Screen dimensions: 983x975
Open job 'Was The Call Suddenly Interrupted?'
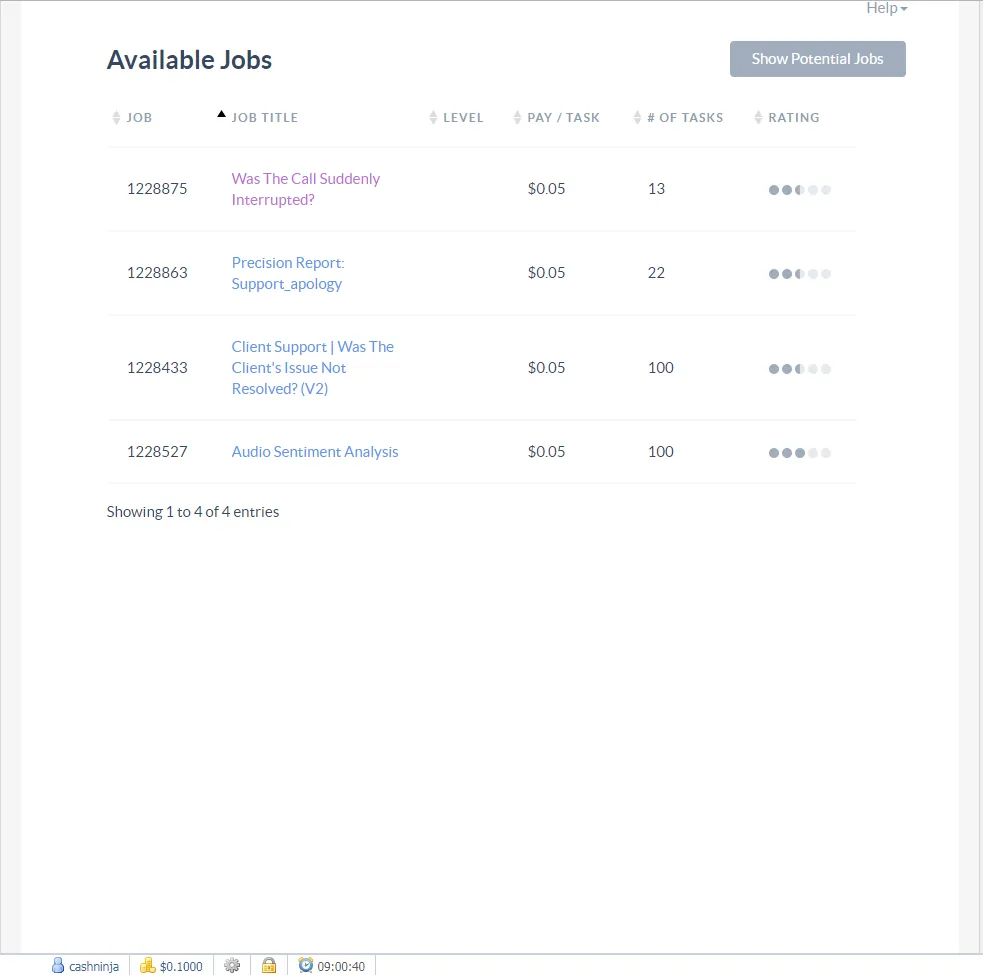[305, 189]
